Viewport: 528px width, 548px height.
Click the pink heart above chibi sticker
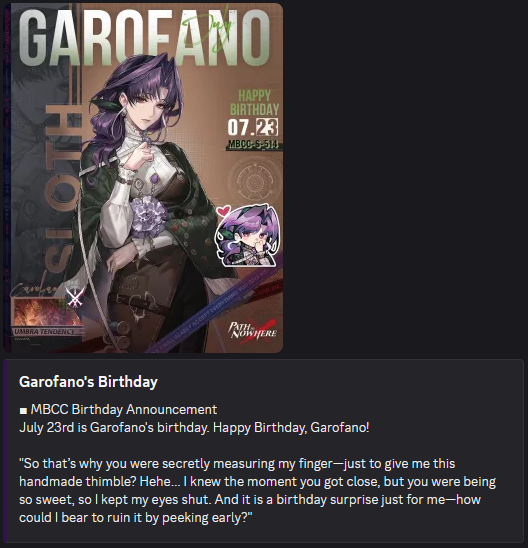click(x=223, y=211)
